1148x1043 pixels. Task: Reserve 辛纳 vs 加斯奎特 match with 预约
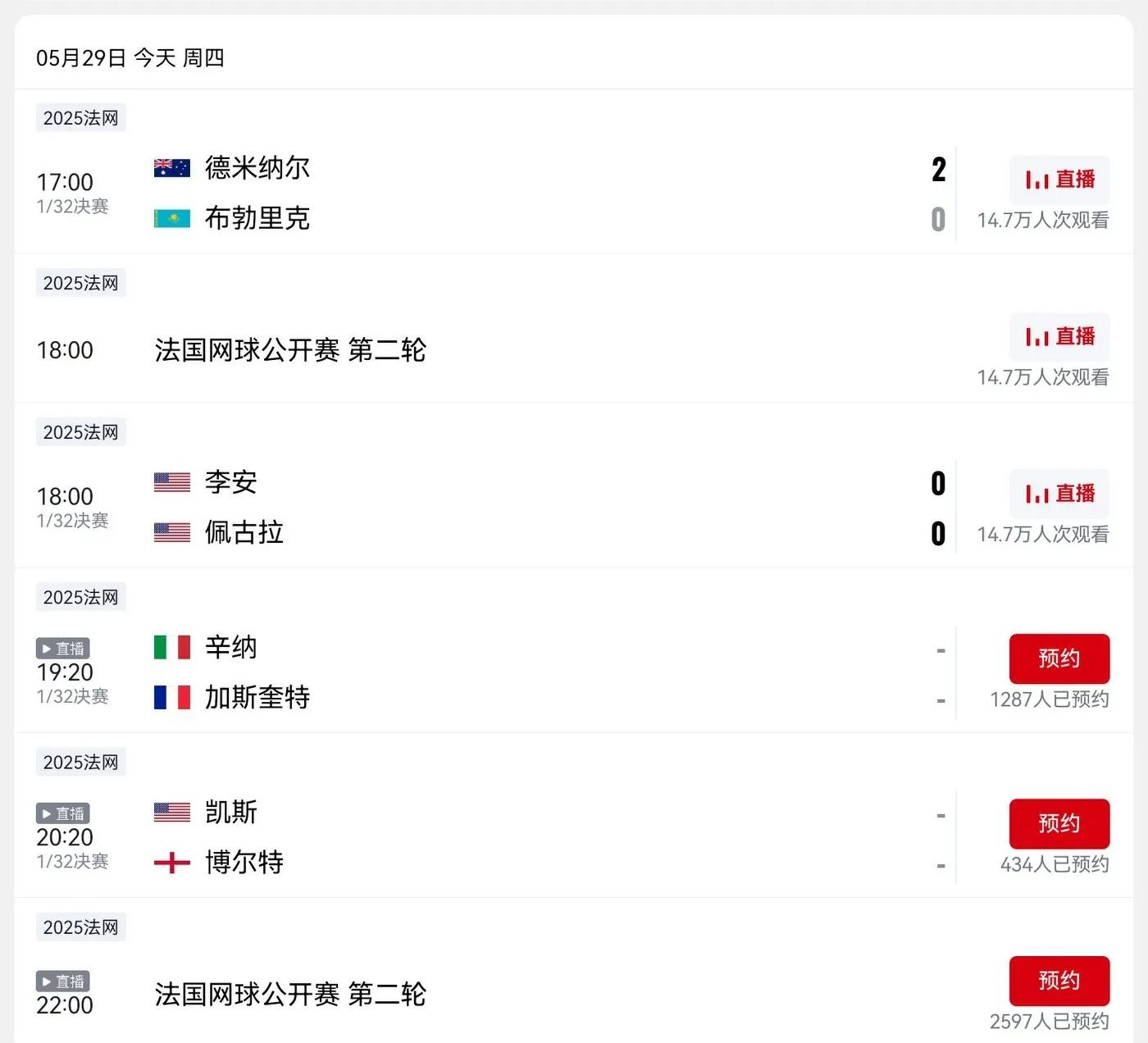pyautogui.click(x=1059, y=658)
